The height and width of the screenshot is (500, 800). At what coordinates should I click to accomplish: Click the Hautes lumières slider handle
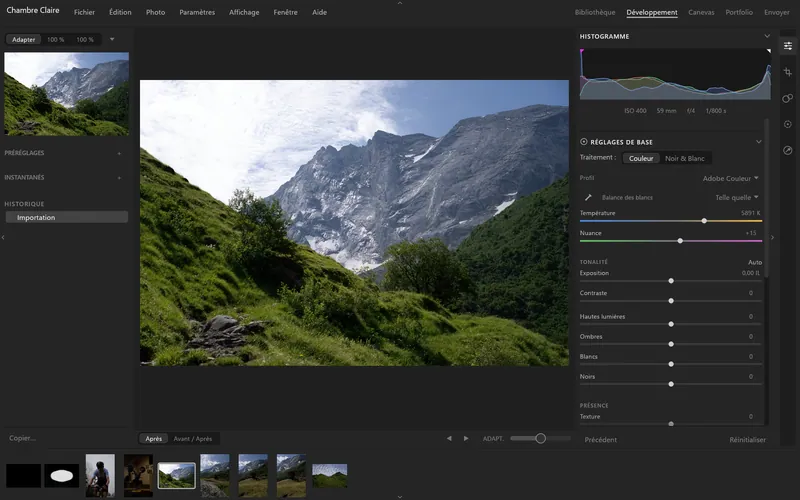click(671, 324)
